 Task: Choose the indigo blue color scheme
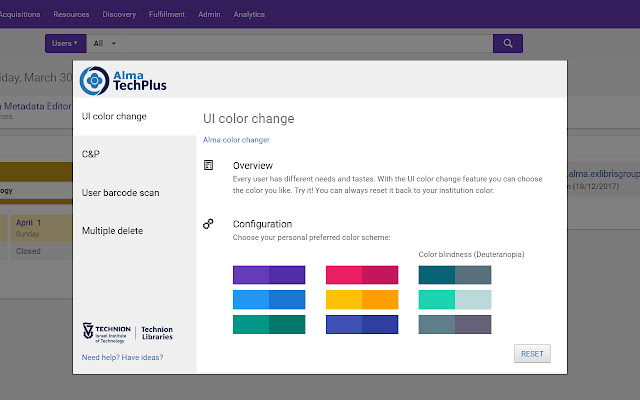point(362,324)
